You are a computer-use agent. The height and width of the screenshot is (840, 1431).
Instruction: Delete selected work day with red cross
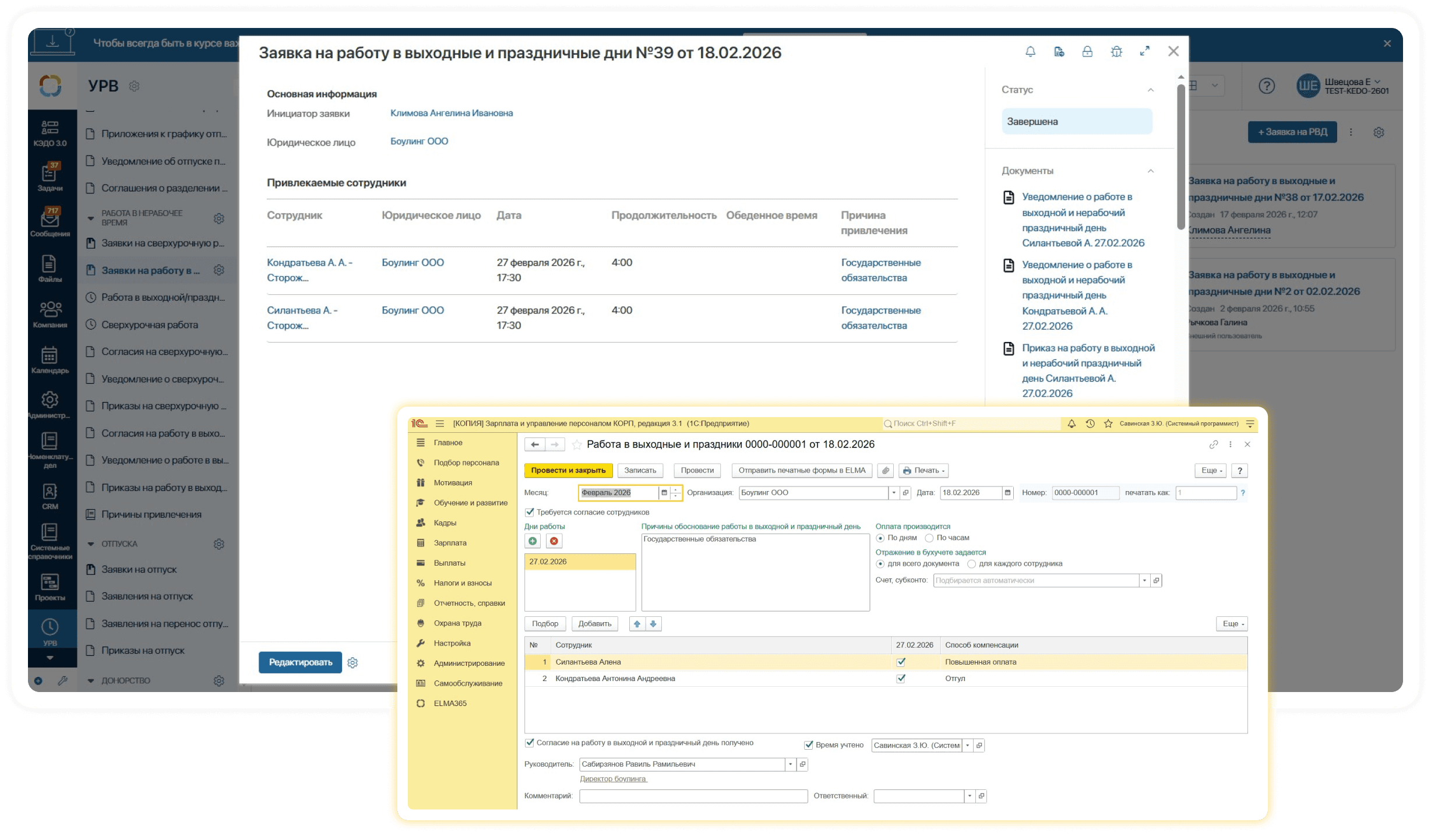pos(554,541)
